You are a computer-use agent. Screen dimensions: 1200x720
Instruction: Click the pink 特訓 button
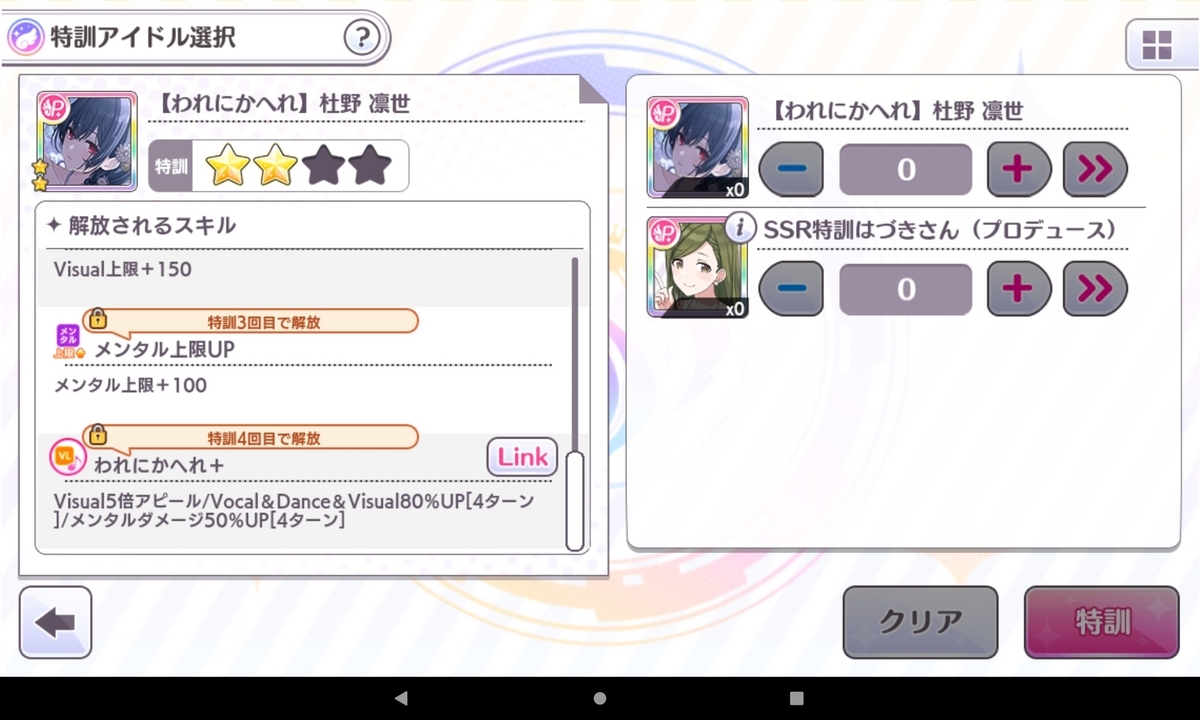[x=1102, y=622]
